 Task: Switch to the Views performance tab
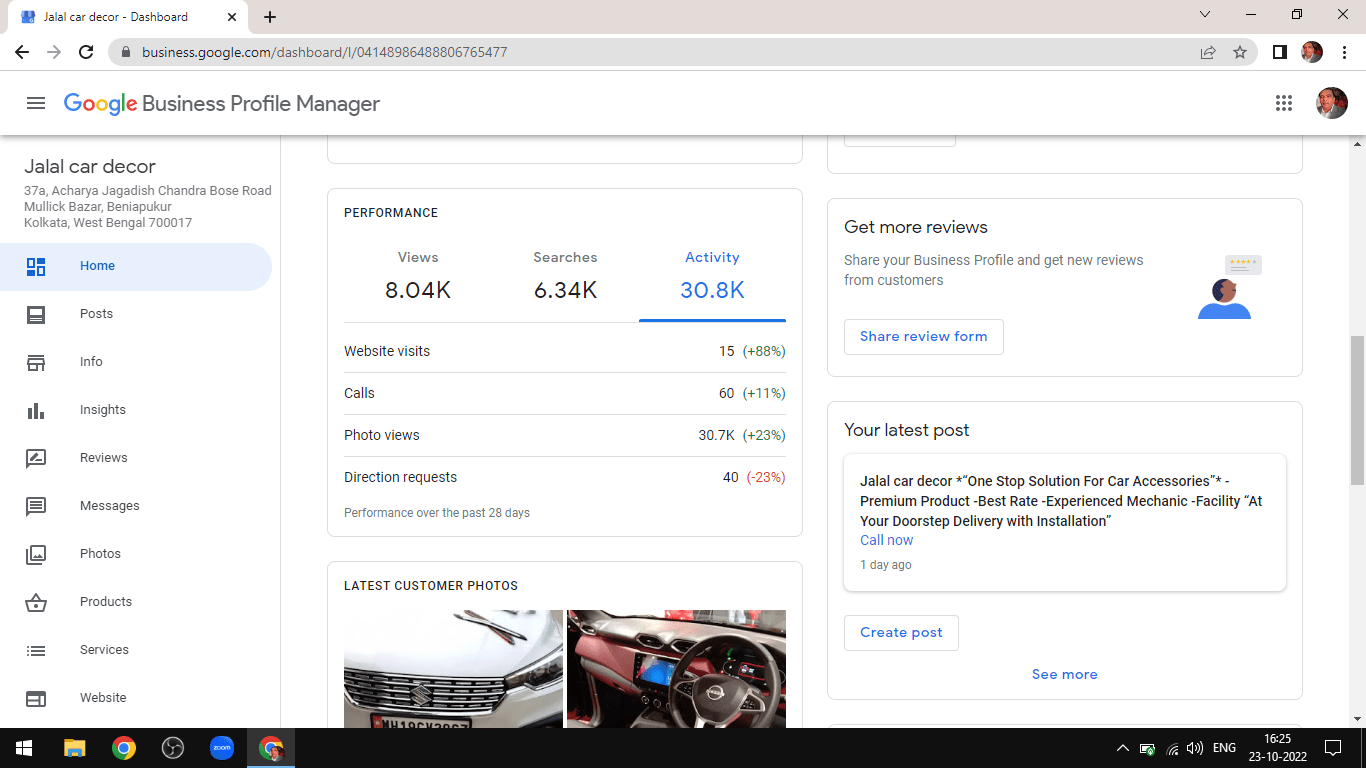tap(418, 276)
